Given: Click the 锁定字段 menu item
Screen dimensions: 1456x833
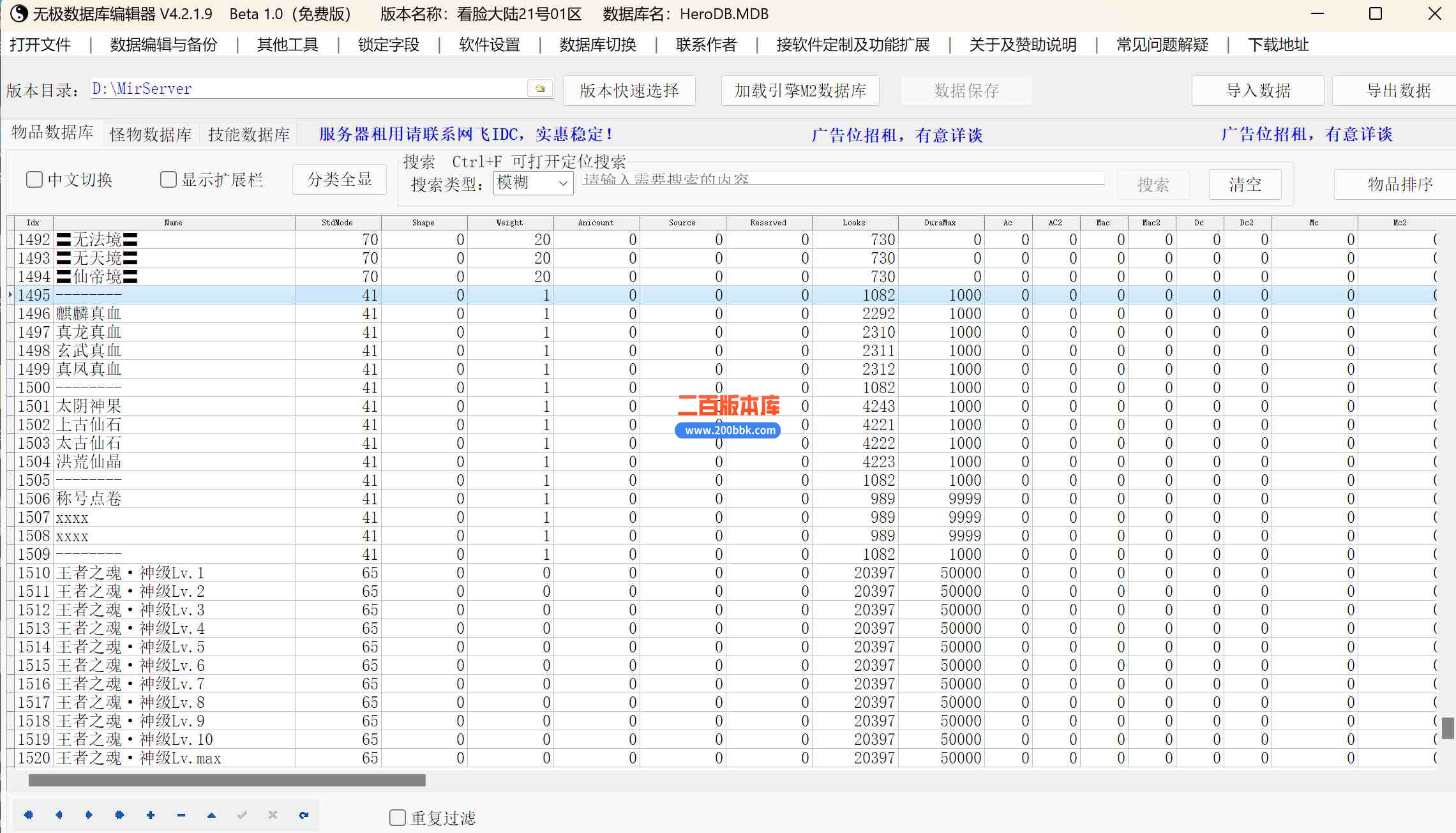Looking at the screenshot, I should click(388, 45).
